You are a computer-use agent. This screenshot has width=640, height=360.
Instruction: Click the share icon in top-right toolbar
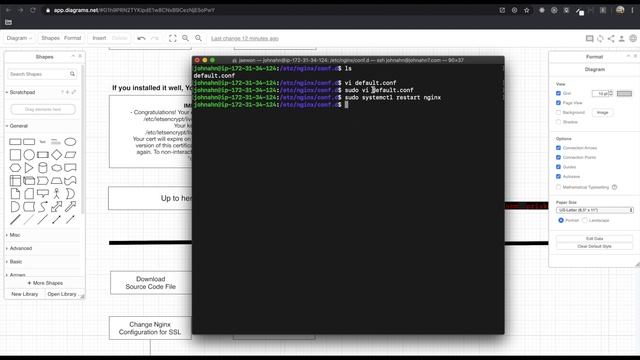point(611,38)
